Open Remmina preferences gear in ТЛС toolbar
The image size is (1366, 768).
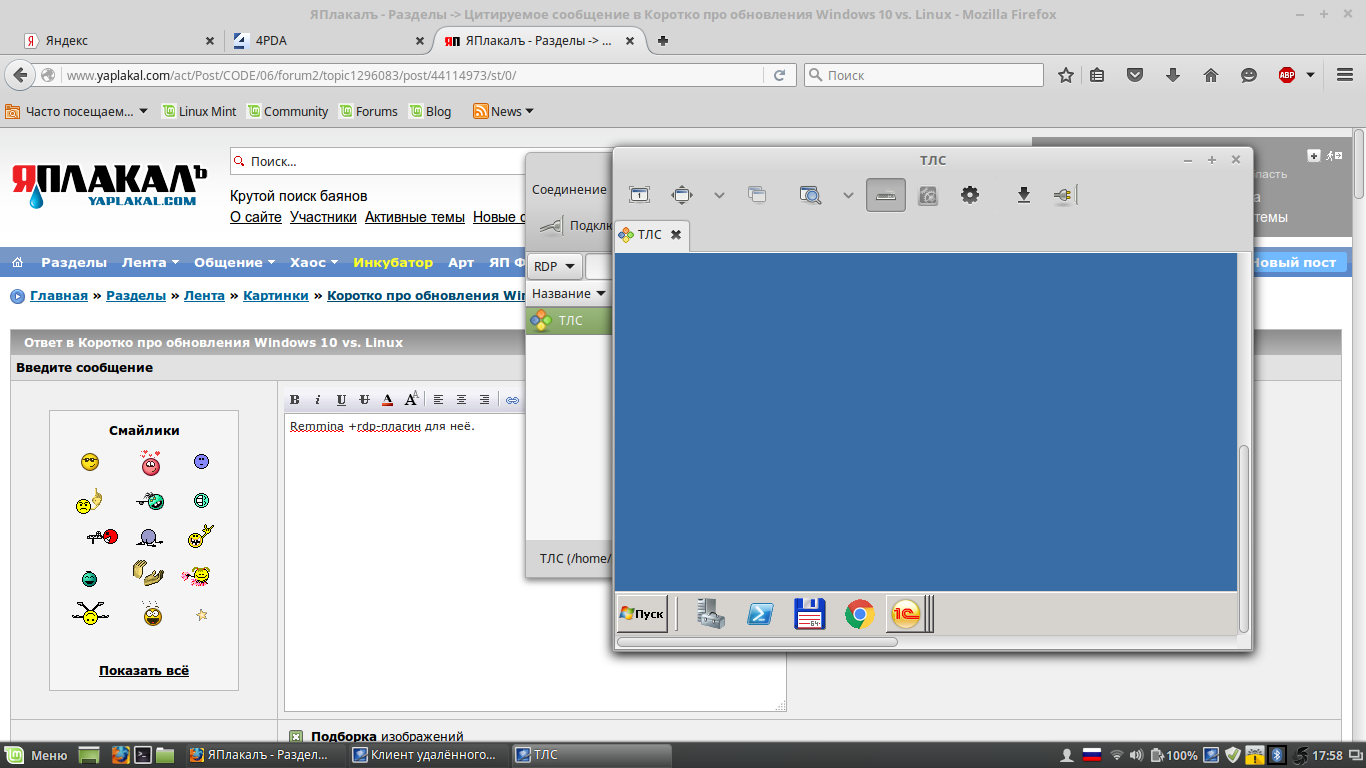tap(970, 195)
